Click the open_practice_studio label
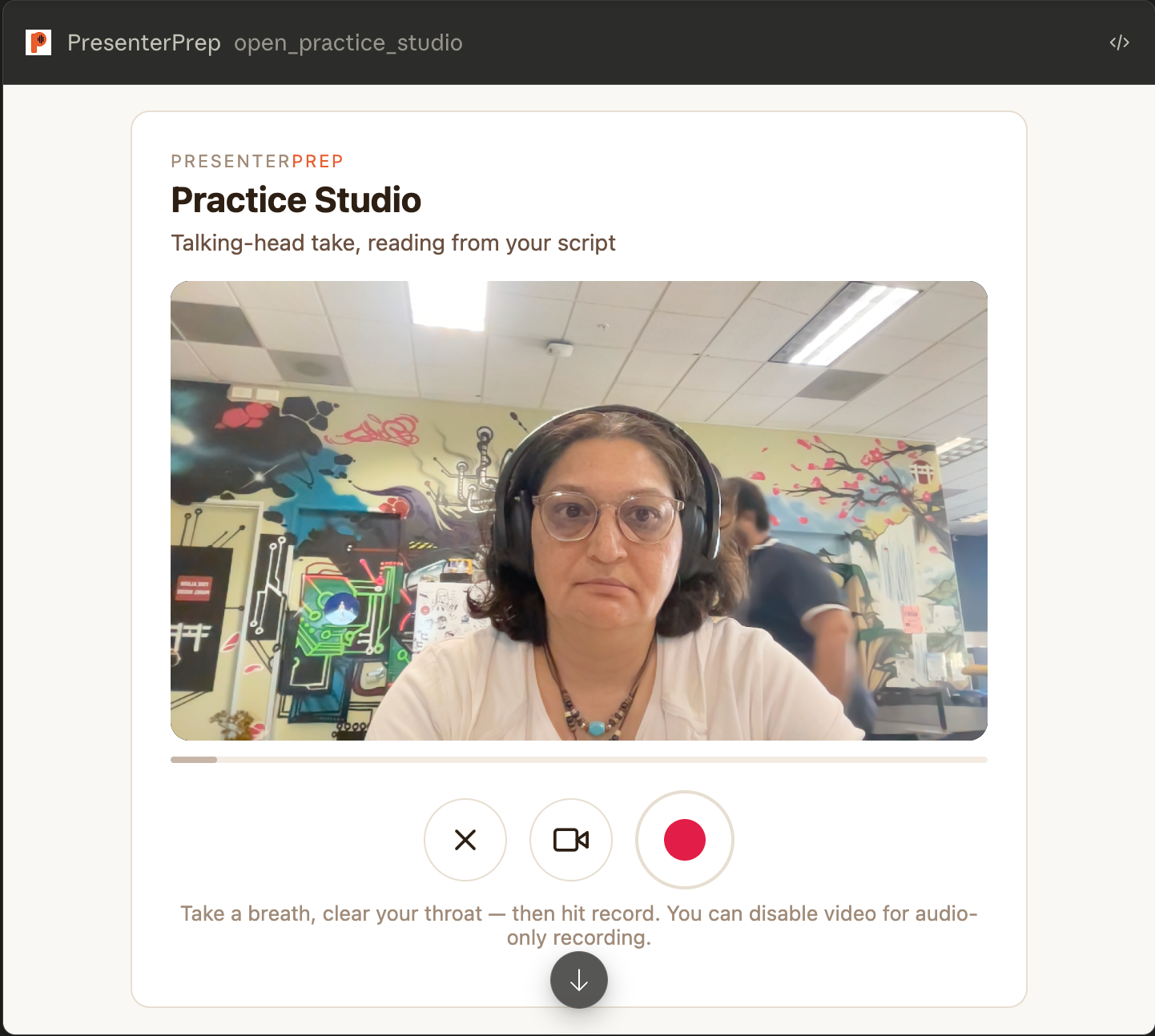Viewport: 1155px width, 1036px height. pos(348,42)
